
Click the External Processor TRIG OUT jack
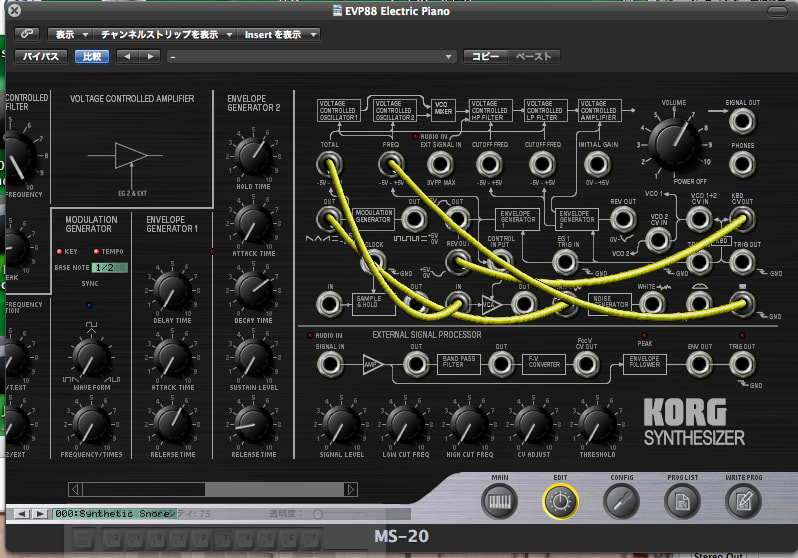point(742,364)
